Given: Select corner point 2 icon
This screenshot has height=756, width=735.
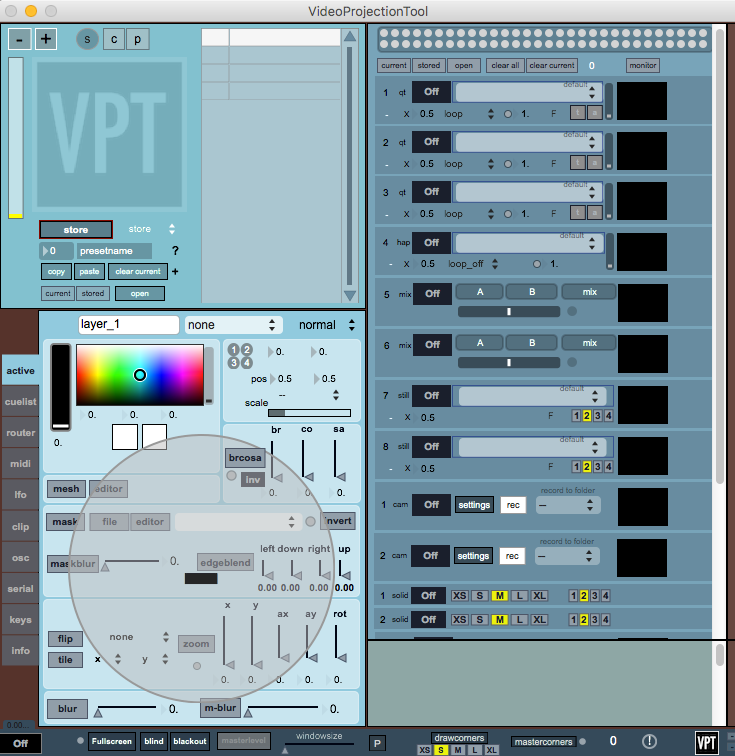Looking at the screenshot, I should (246, 350).
